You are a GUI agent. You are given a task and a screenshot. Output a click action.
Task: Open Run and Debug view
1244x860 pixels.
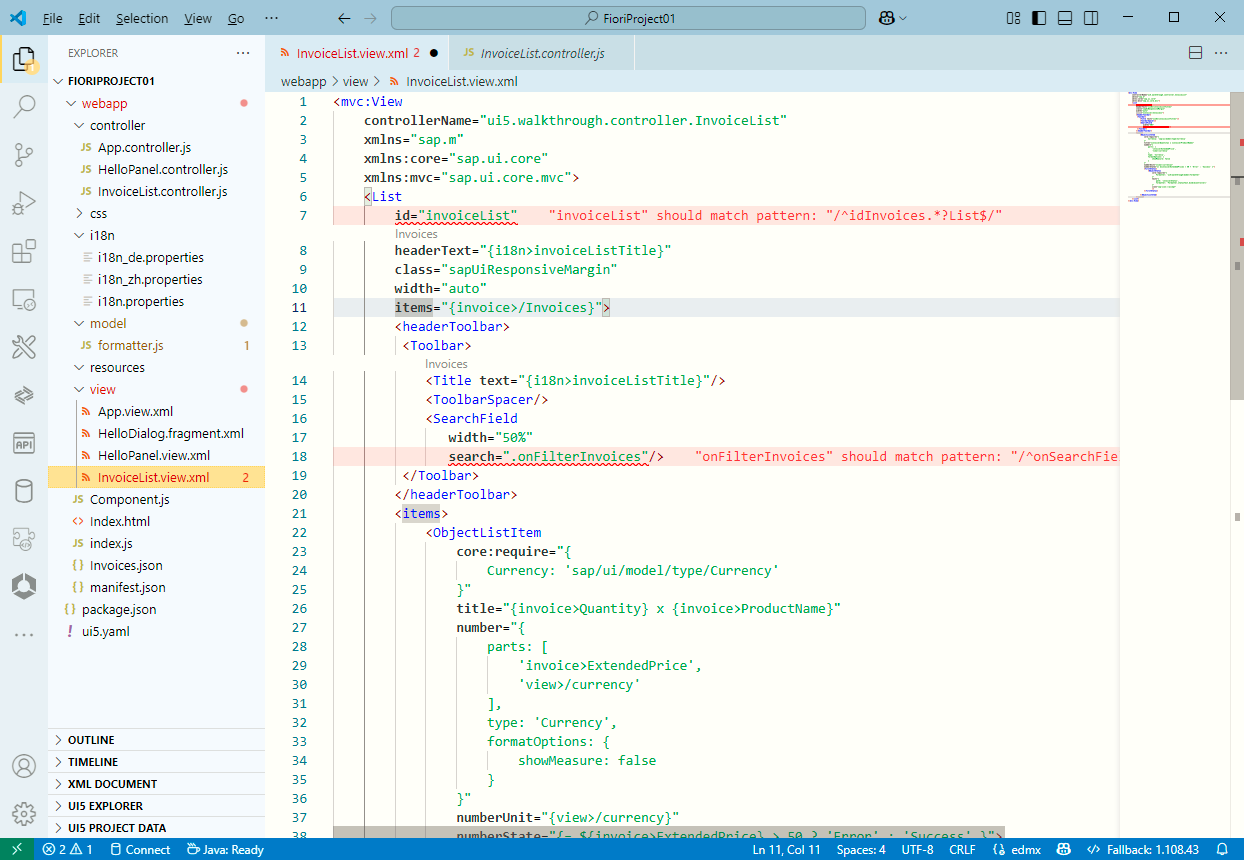[x=24, y=203]
